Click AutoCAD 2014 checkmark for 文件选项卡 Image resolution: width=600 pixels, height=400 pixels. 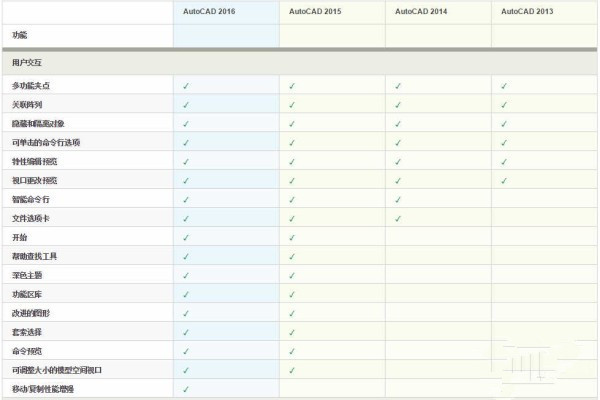click(398, 218)
